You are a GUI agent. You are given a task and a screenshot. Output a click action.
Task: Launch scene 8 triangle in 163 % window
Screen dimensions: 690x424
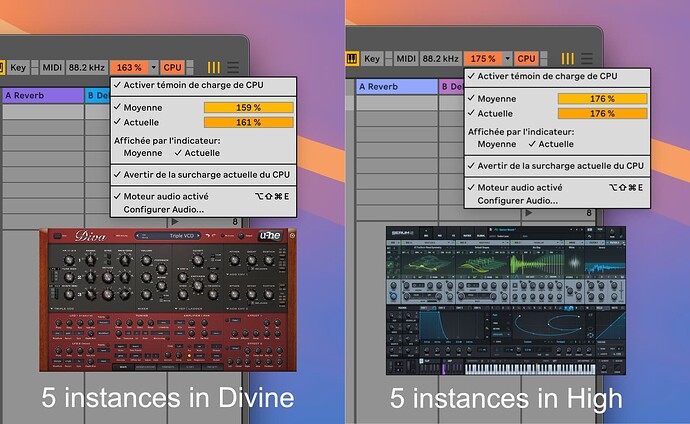click(176, 222)
